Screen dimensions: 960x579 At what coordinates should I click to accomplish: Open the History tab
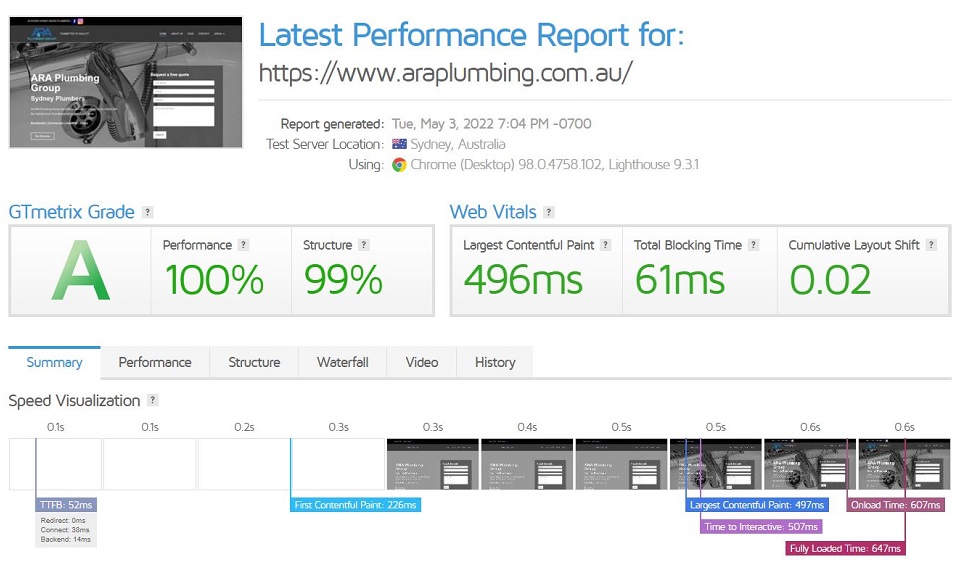click(x=495, y=362)
